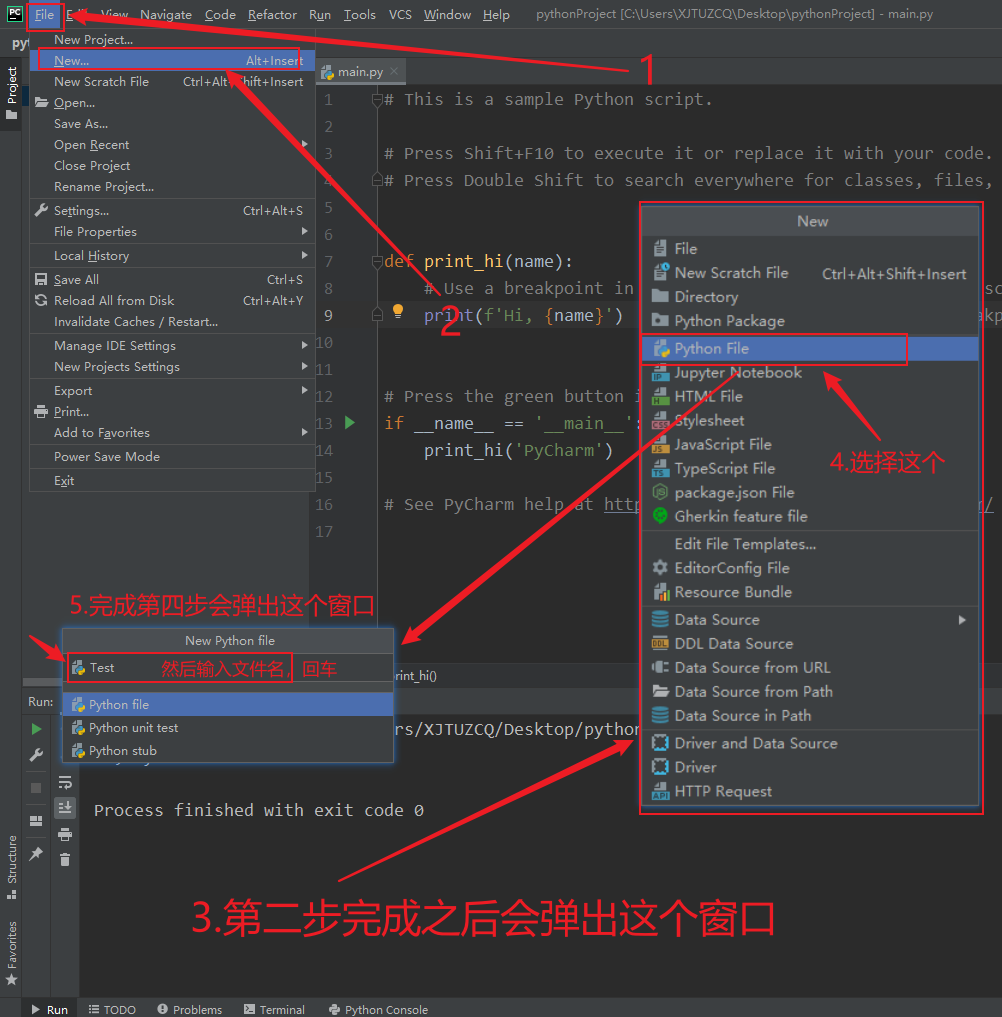Image resolution: width=1002 pixels, height=1017 pixels.
Task: Expand the Data Source submenu
Action: pyautogui.click(x=810, y=620)
